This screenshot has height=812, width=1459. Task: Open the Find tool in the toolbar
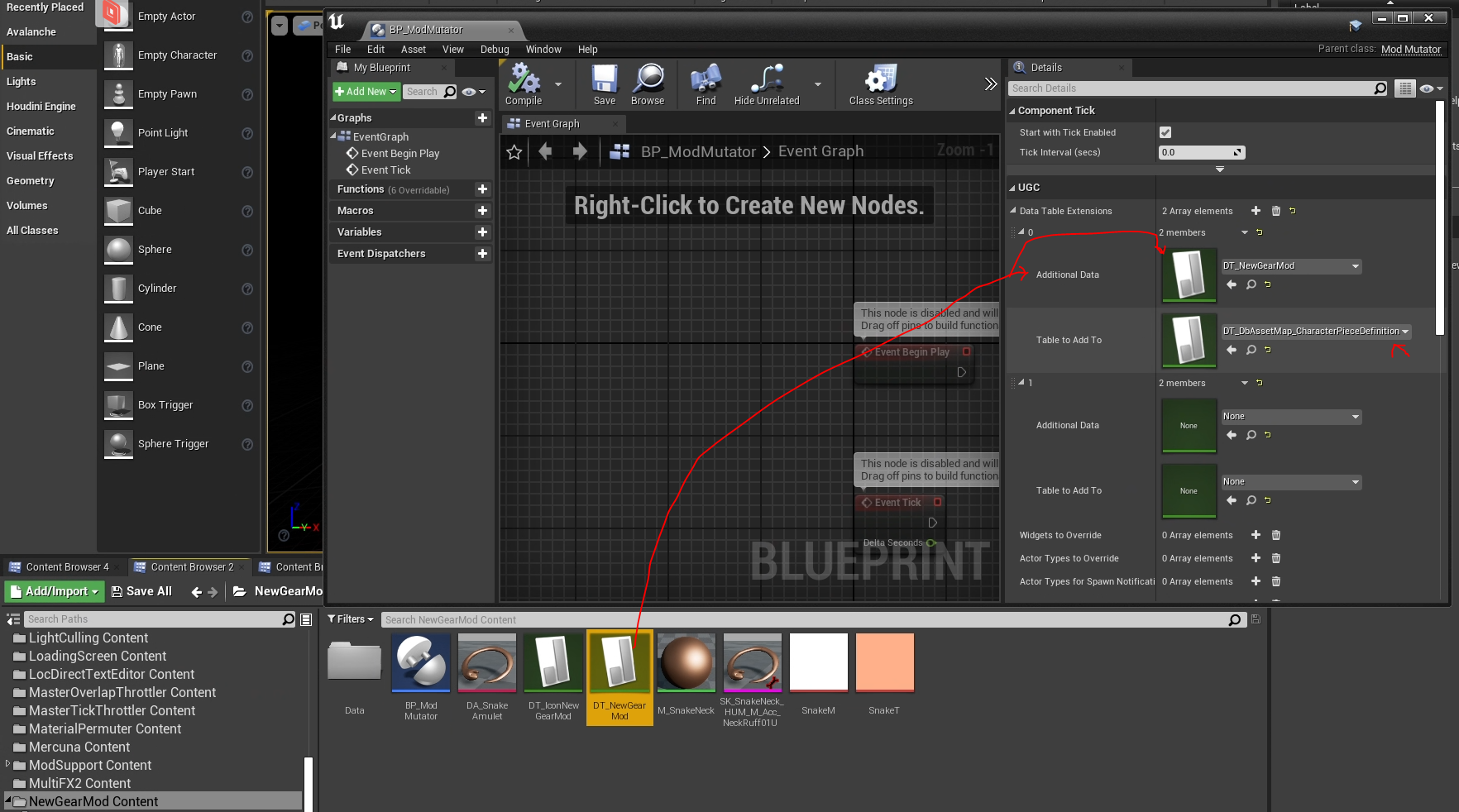706,84
